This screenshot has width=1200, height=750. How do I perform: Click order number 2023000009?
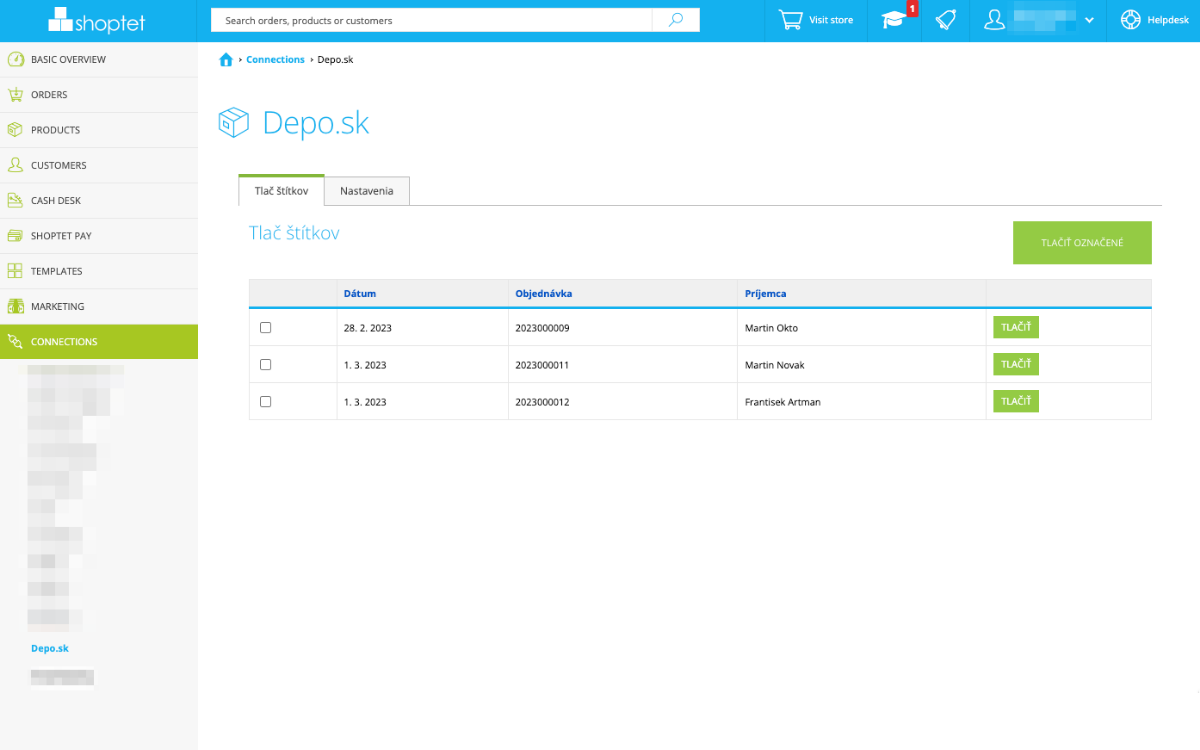(x=542, y=328)
